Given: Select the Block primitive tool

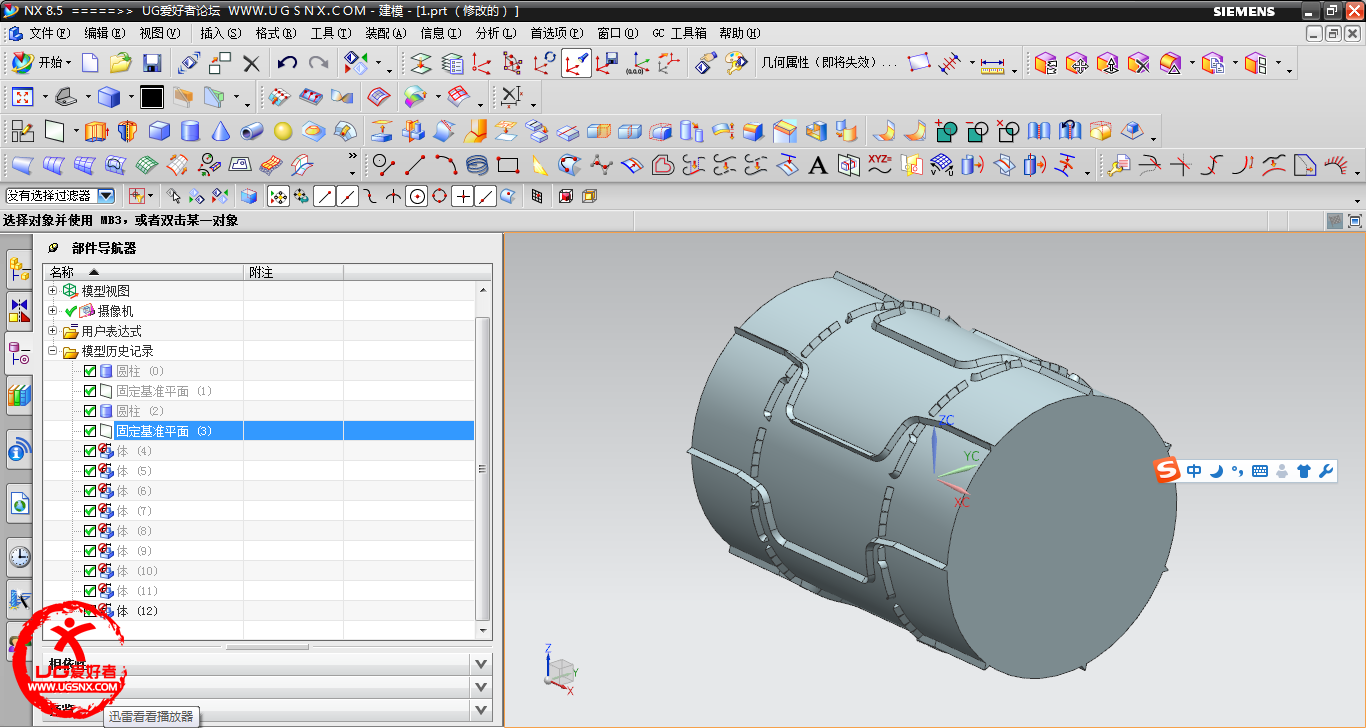Looking at the screenshot, I should tap(159, 131).
